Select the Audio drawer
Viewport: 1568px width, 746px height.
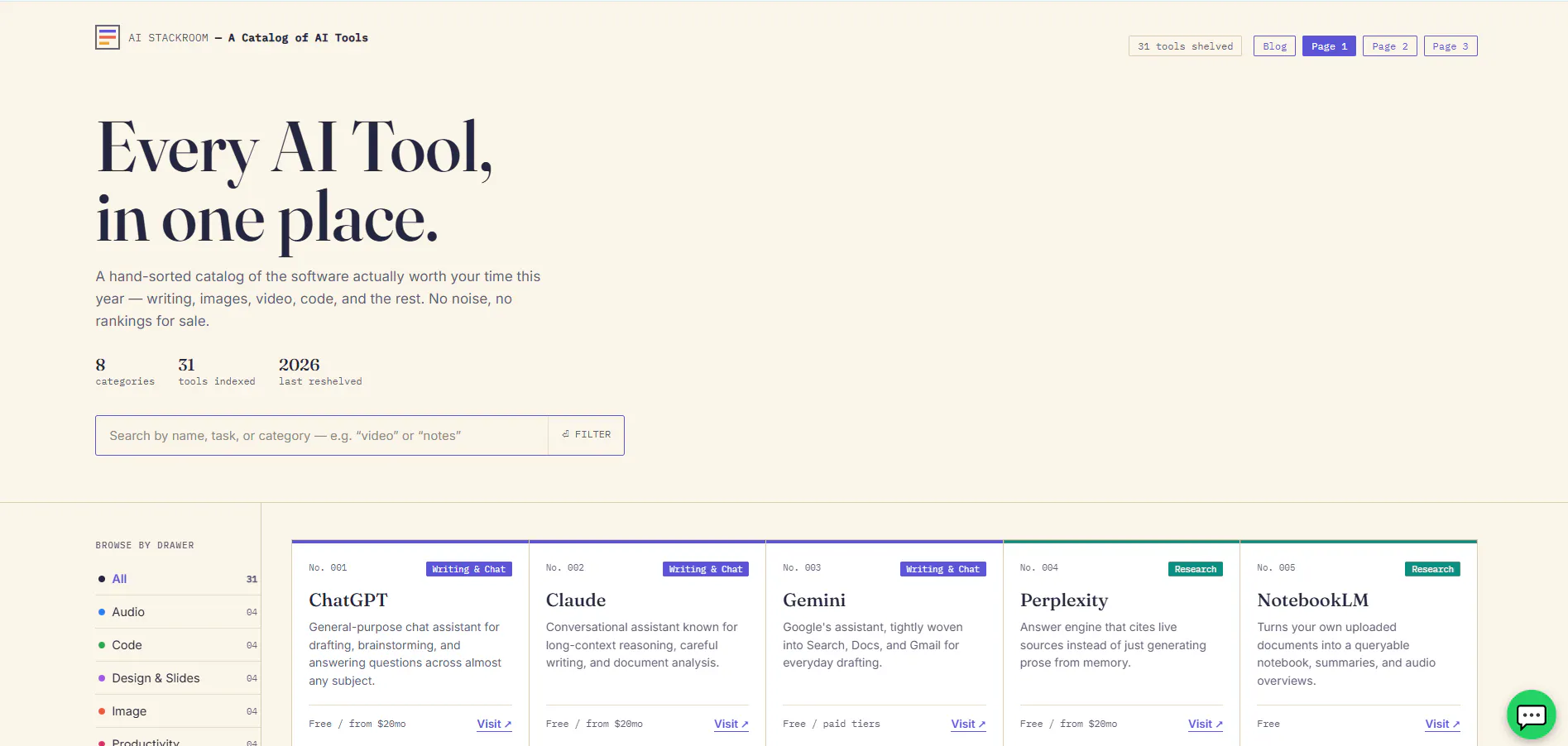coord(178,612)
